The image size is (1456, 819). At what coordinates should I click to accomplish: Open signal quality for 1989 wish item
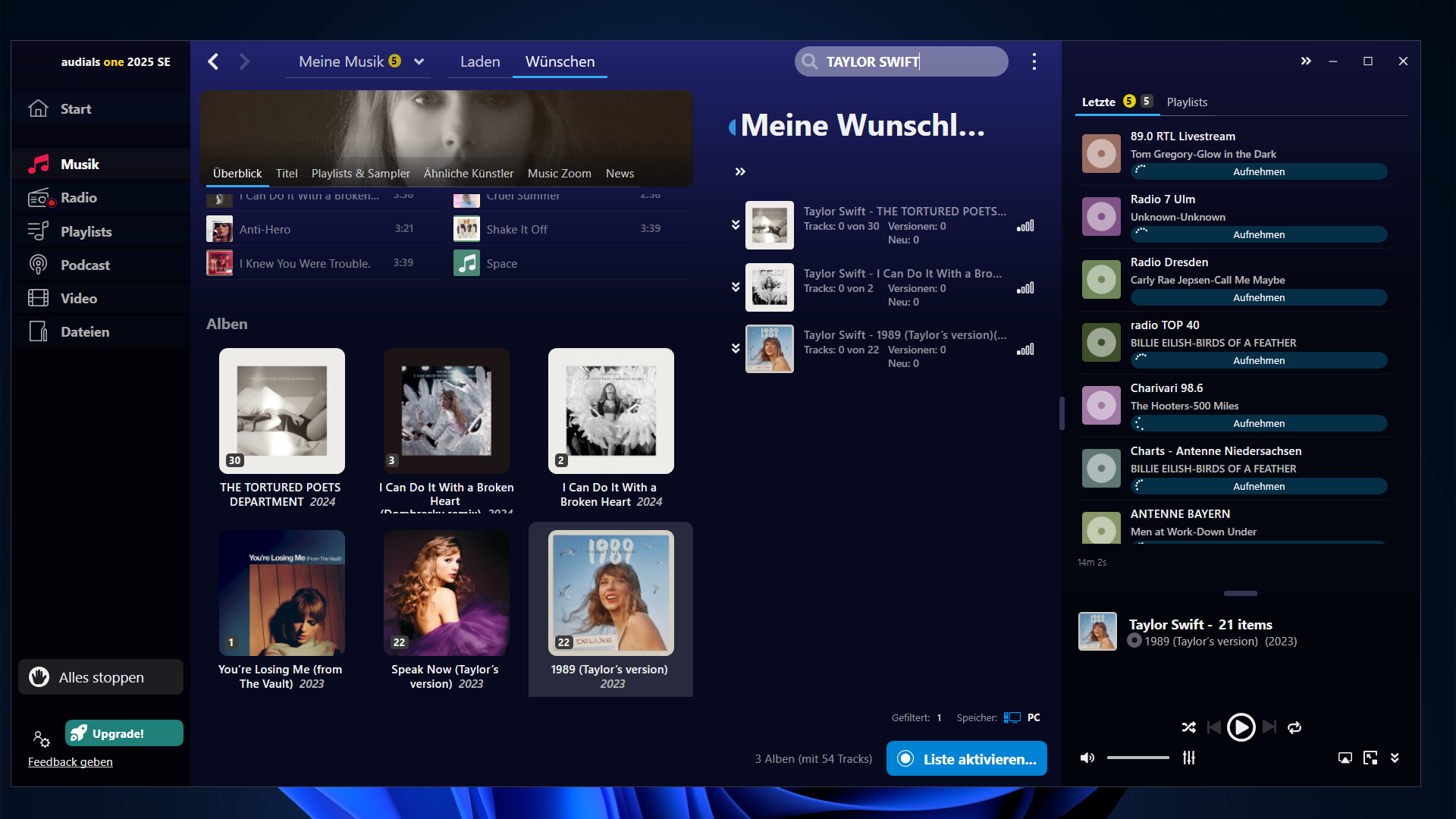[1025, 350]
